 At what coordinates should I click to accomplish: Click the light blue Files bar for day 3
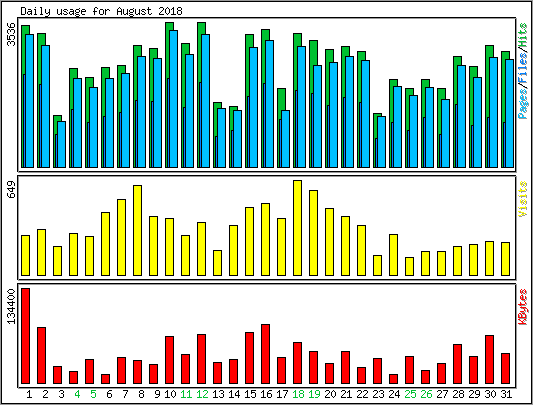pos(62,145)
